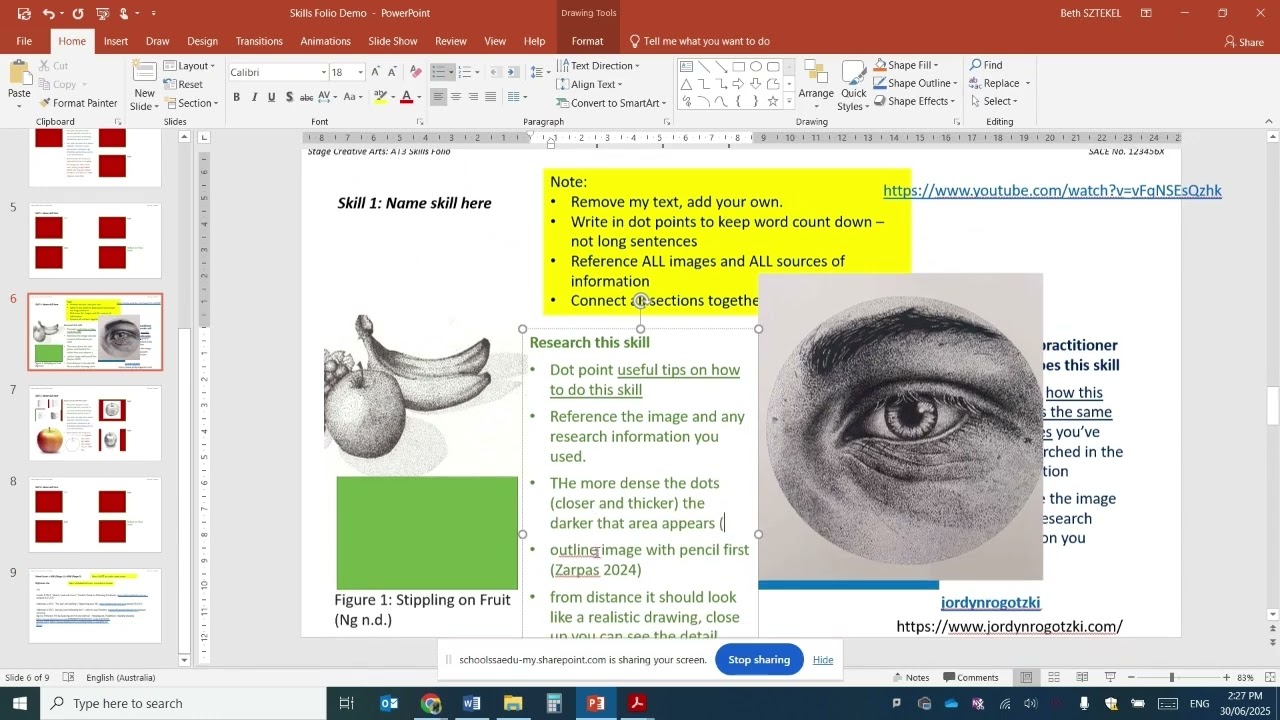Open the Find tool
This screenshot has height=720, width=1280.
click(x=985, y=65)
